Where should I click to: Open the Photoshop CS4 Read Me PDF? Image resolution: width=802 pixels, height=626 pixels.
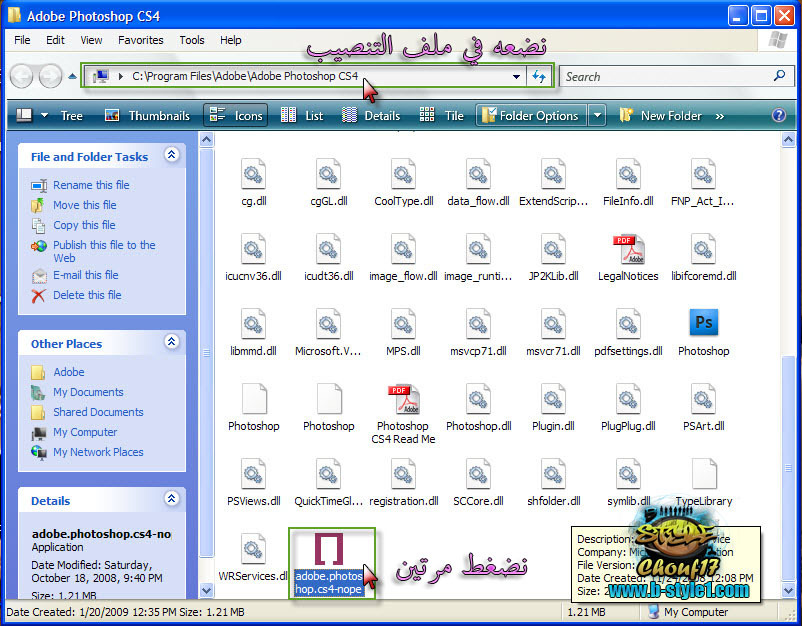pyautogui.click(x=404, y=414)
